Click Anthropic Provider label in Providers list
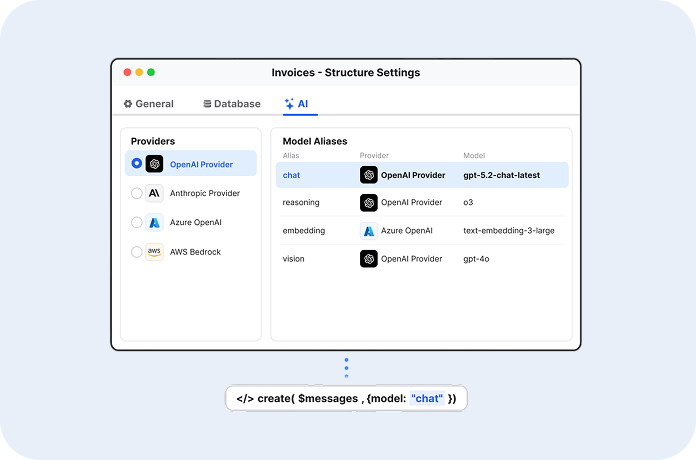This screenshot has height=460, width=696. coord(205,193)
